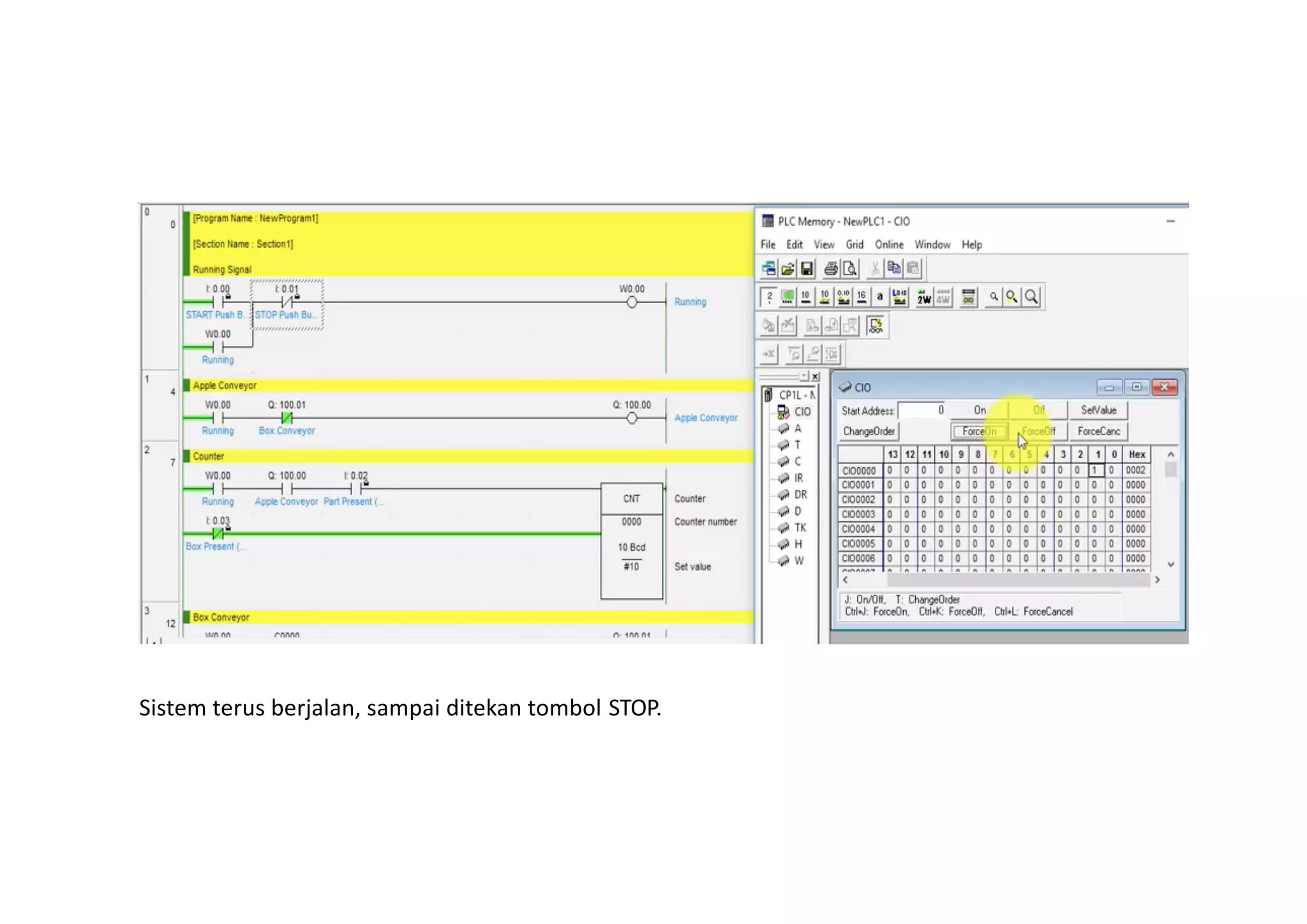Open the Grid menu
Image resolution: width=1307 pixels, height=924 pixels.
click(854, 244)
